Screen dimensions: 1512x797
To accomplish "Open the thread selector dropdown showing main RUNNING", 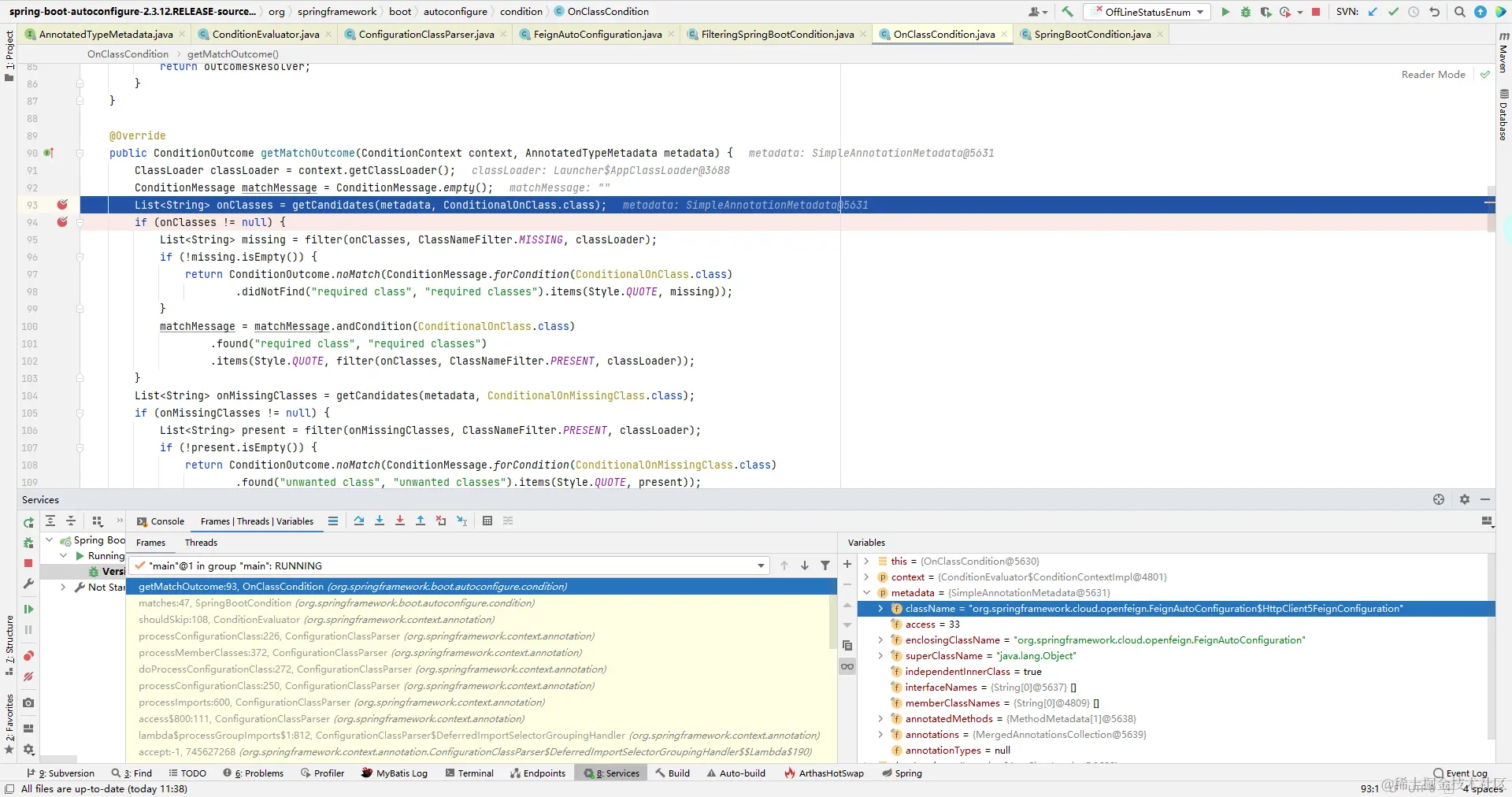I will 450,565.
